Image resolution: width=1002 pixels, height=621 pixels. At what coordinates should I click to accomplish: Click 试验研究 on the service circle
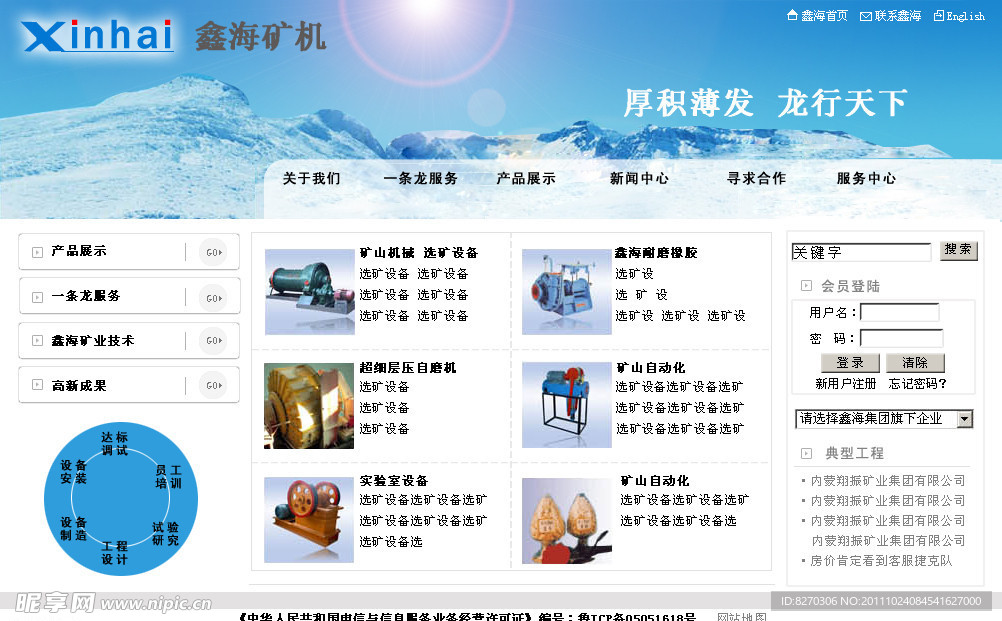166,533
